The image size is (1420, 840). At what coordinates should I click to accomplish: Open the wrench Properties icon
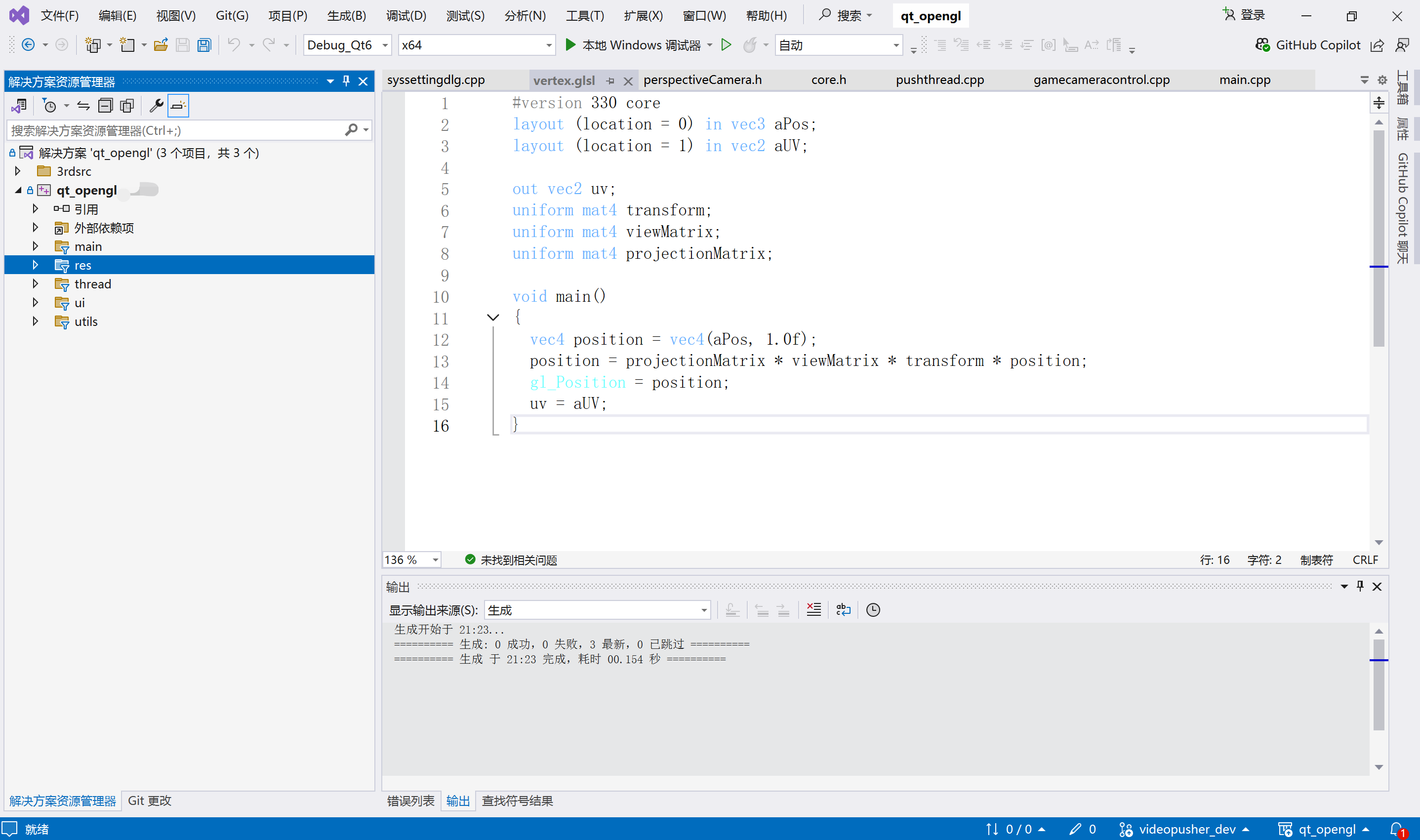pos(156,106)
